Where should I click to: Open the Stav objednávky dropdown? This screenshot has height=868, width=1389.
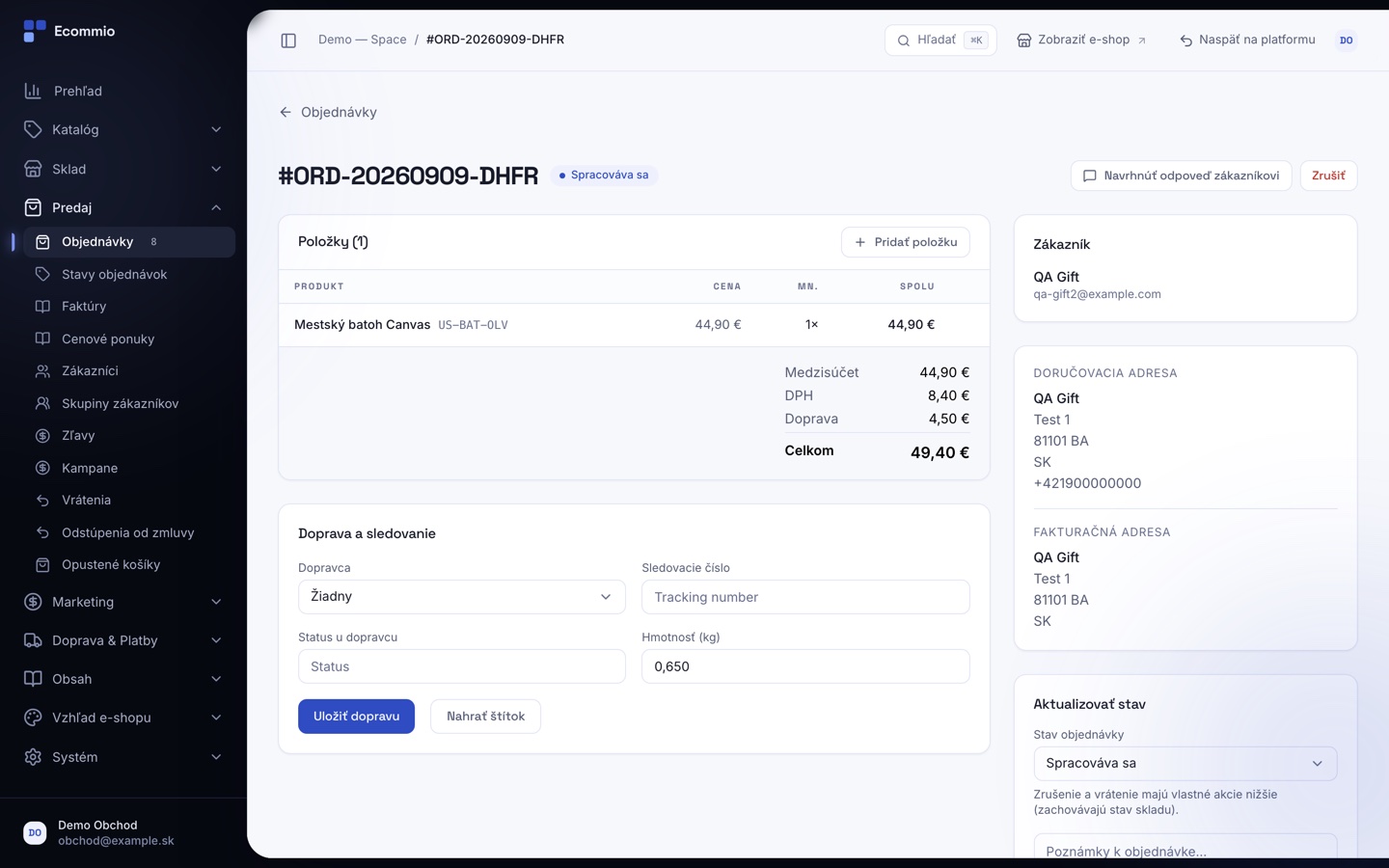(1185, 764)
